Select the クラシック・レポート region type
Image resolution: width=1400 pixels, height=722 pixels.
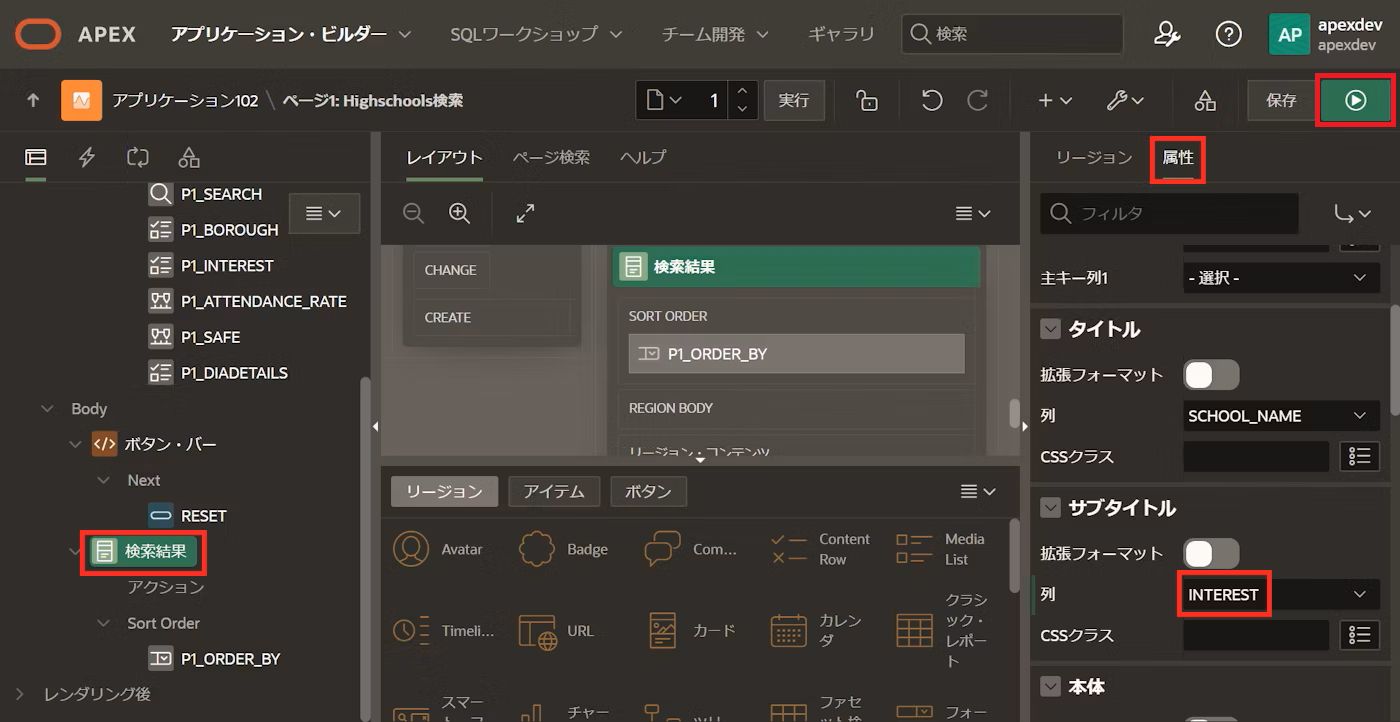point(942,631)
